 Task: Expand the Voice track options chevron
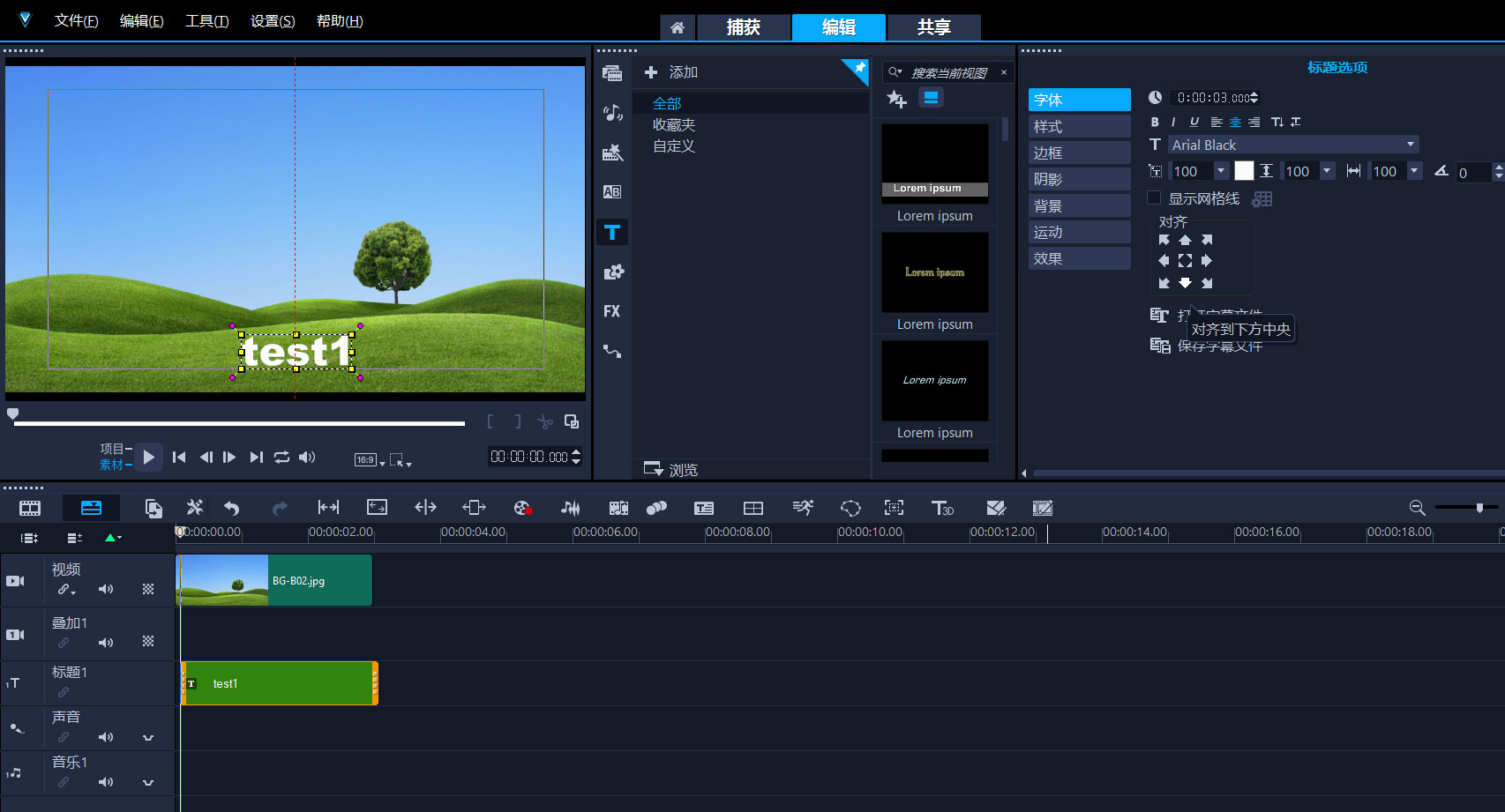click(148, 737)
